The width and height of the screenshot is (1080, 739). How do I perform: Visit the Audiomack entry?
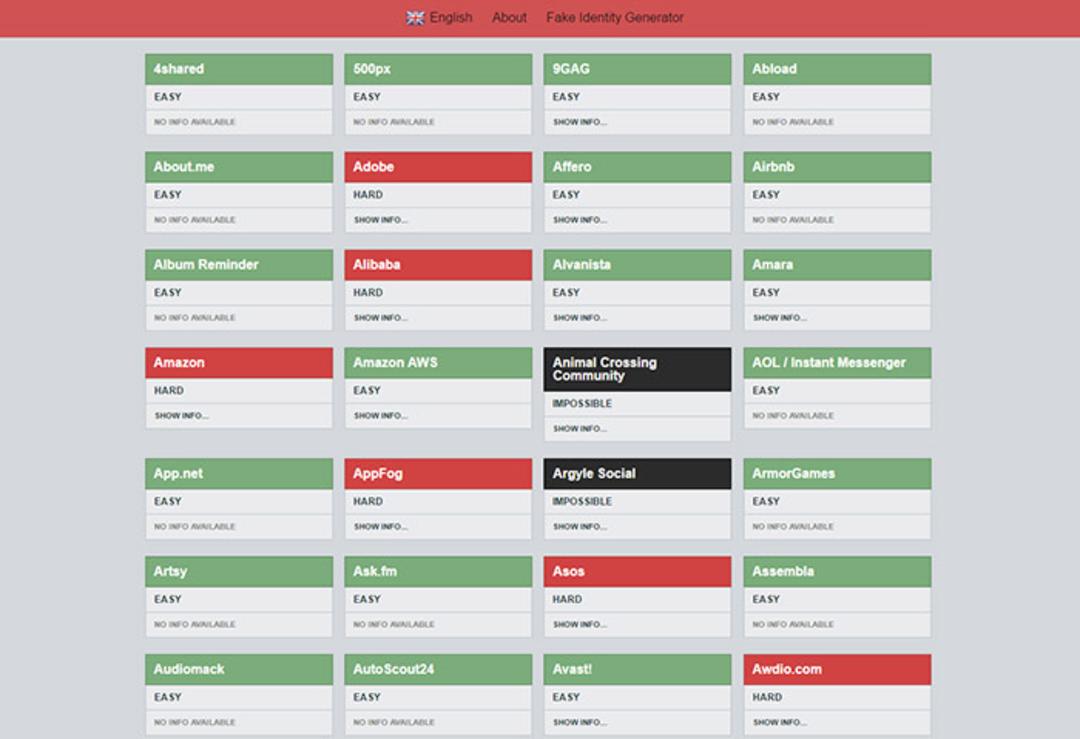[189, 669]
